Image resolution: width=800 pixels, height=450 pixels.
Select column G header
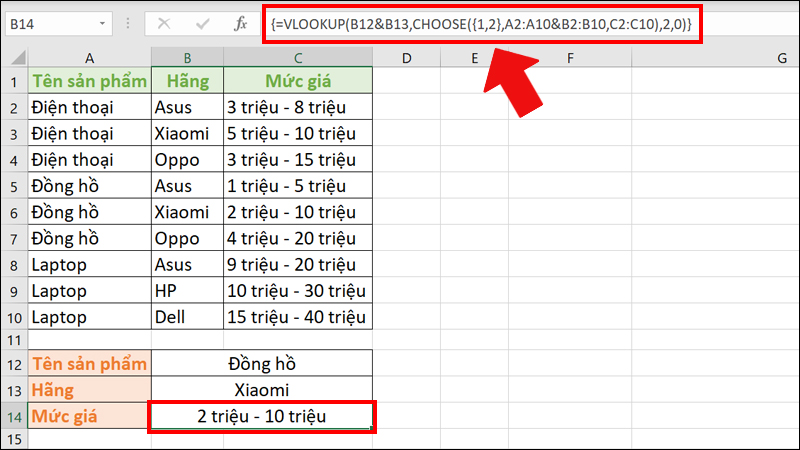(x=715, y=58)
